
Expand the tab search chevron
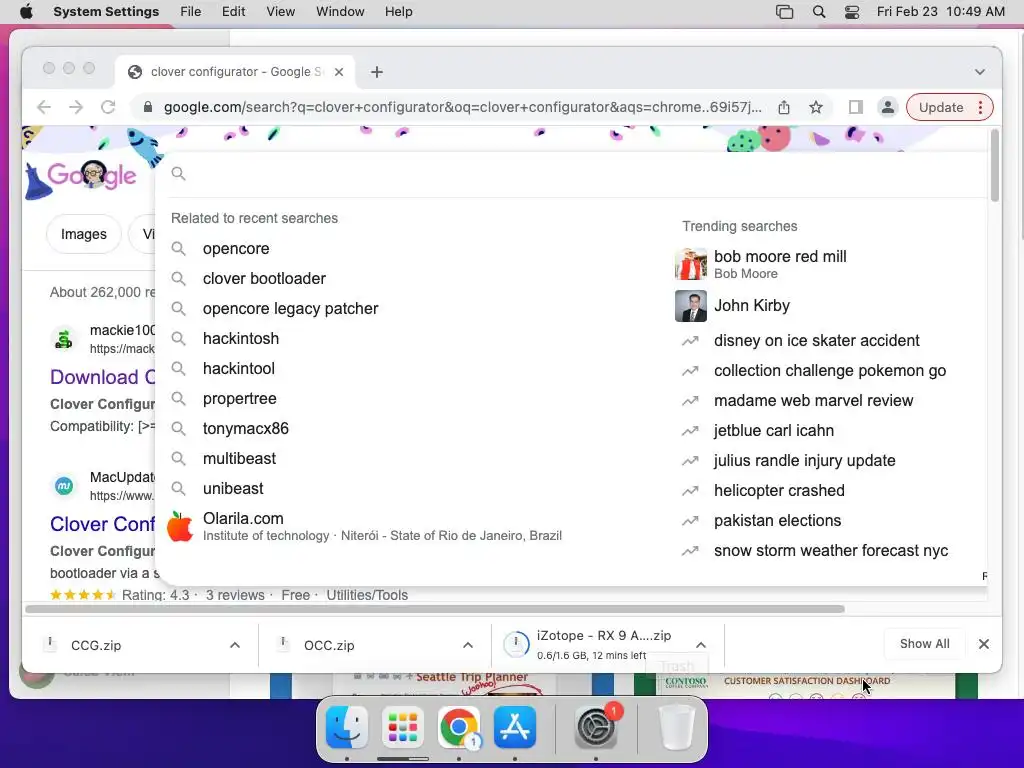(x=980, y=72)
